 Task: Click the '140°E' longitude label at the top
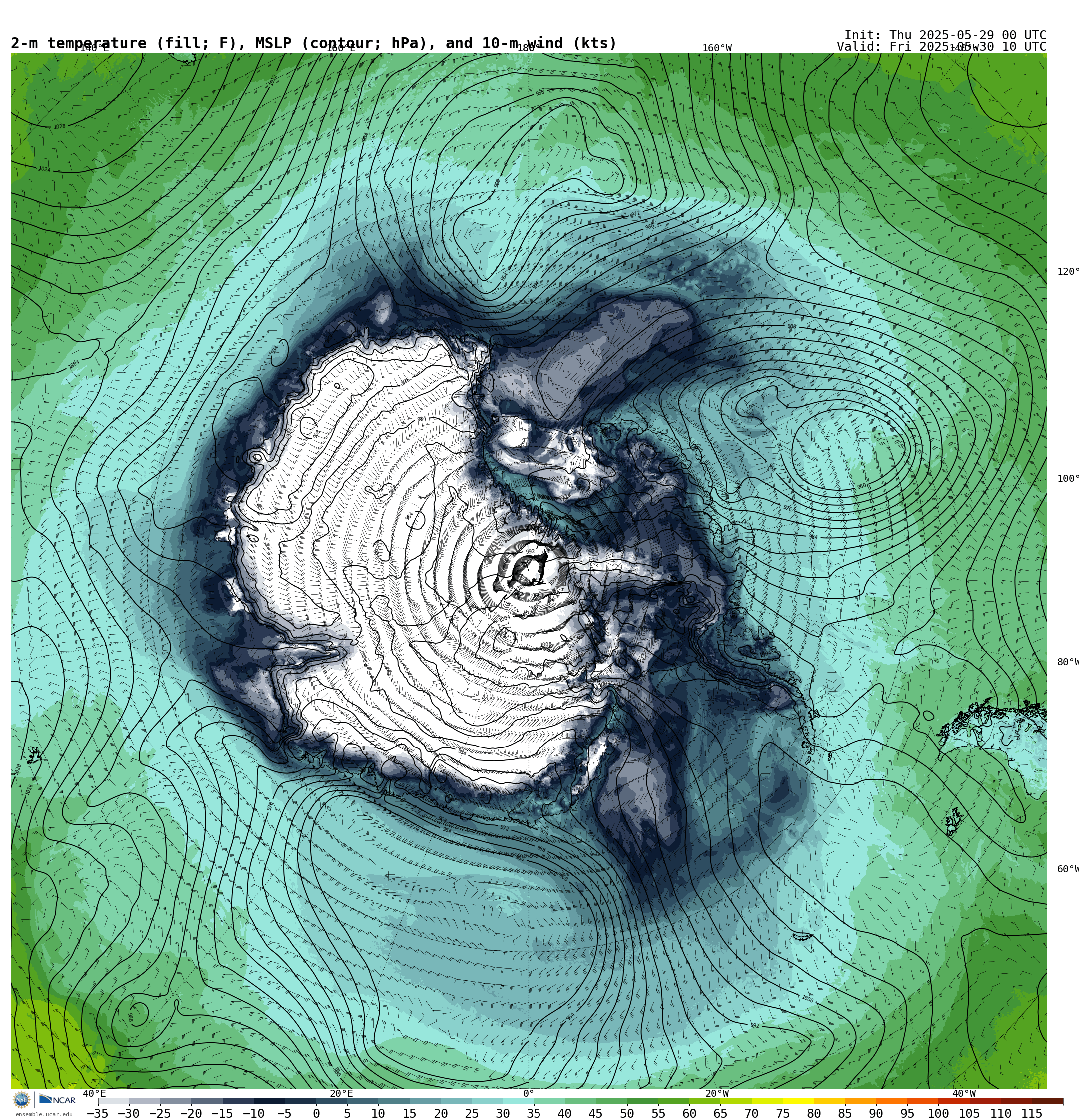pyautogui.click(x=94, y=48)
